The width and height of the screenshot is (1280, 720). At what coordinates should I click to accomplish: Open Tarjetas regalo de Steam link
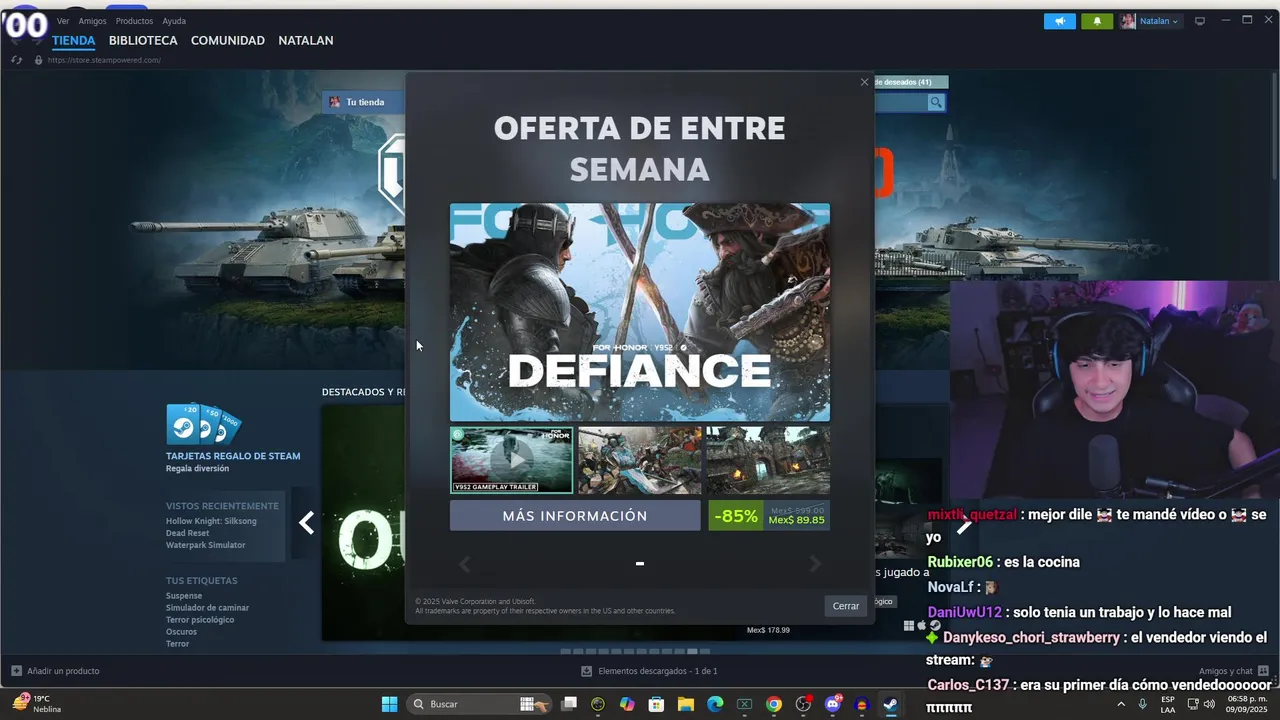click(x=233, y=456)
